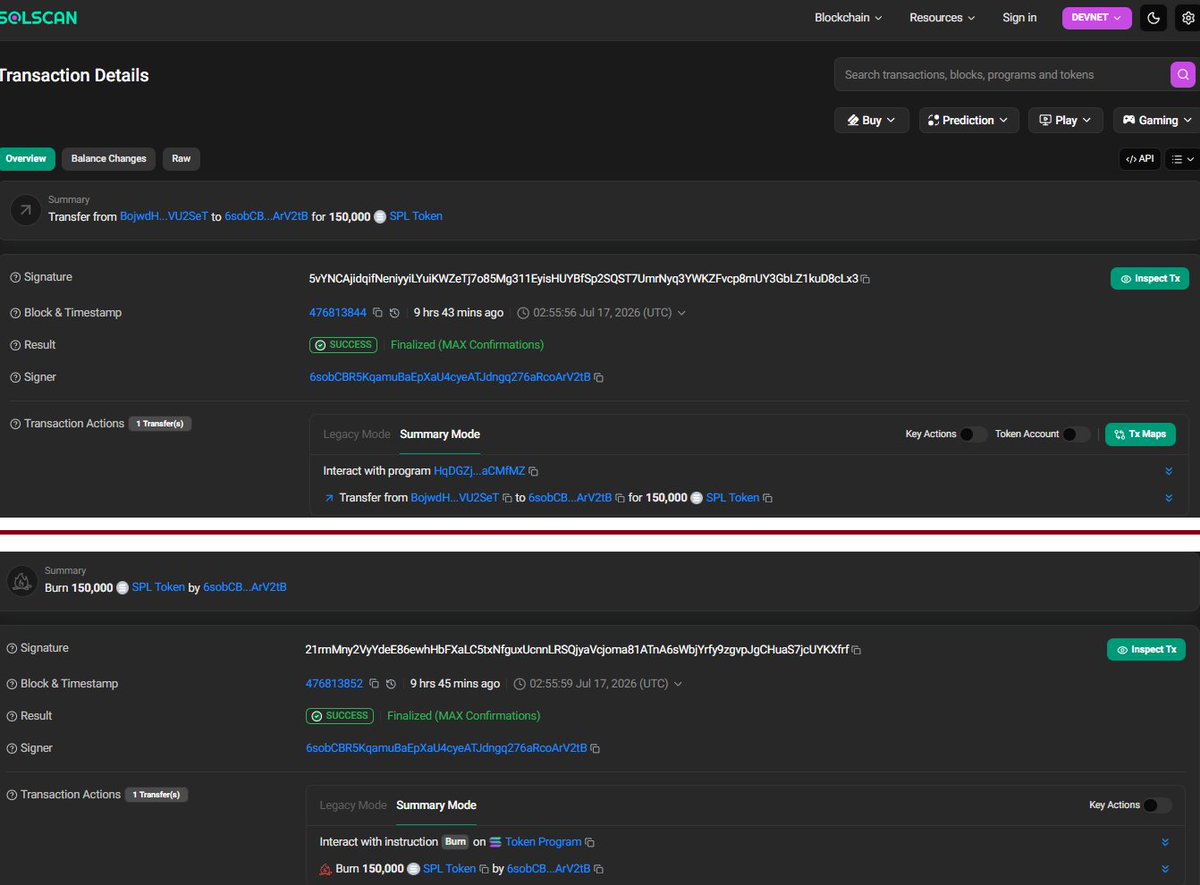Open the Blockchain dropdown menu

[x=848, y=18]
